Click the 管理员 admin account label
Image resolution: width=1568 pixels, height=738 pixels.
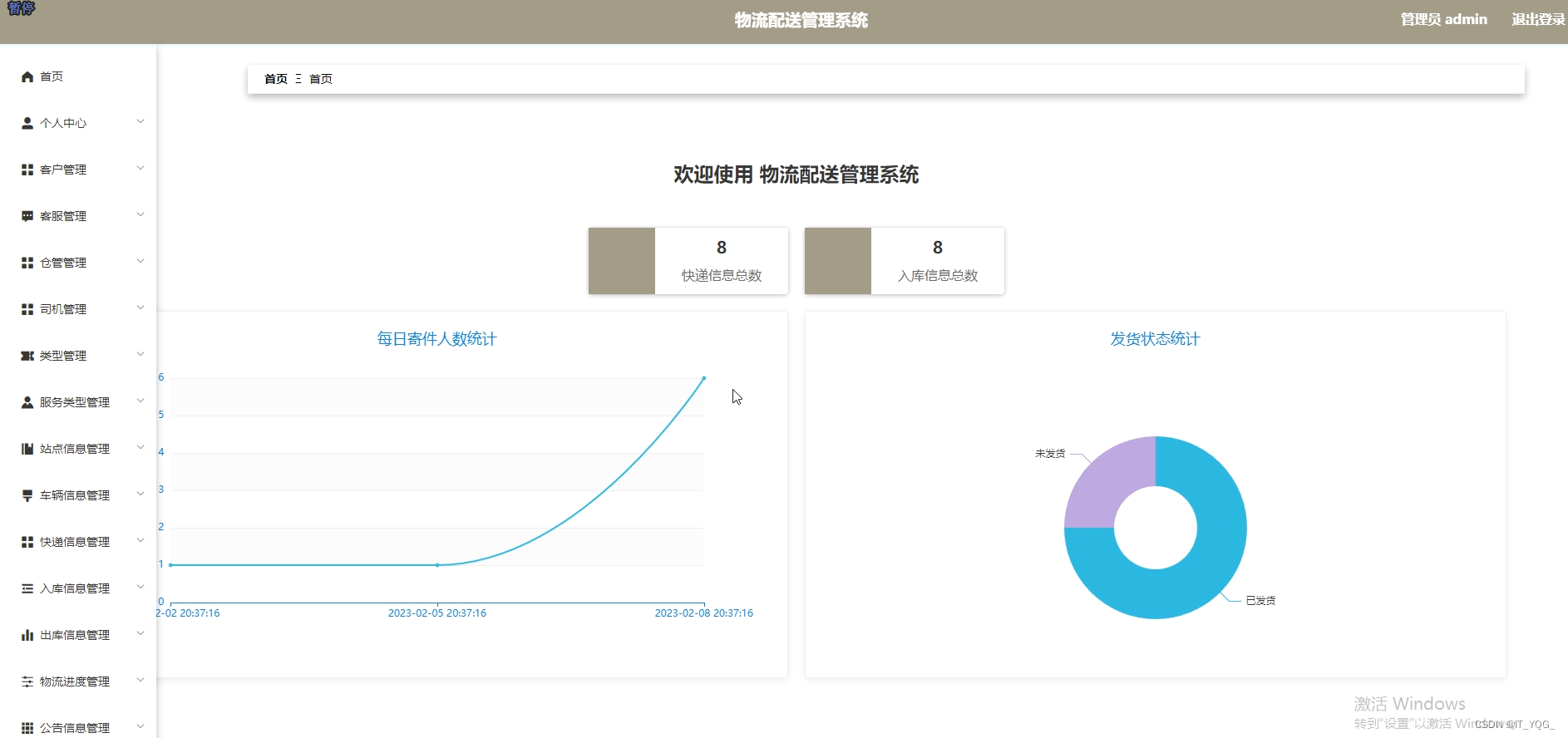click(x=1444, y=19)
